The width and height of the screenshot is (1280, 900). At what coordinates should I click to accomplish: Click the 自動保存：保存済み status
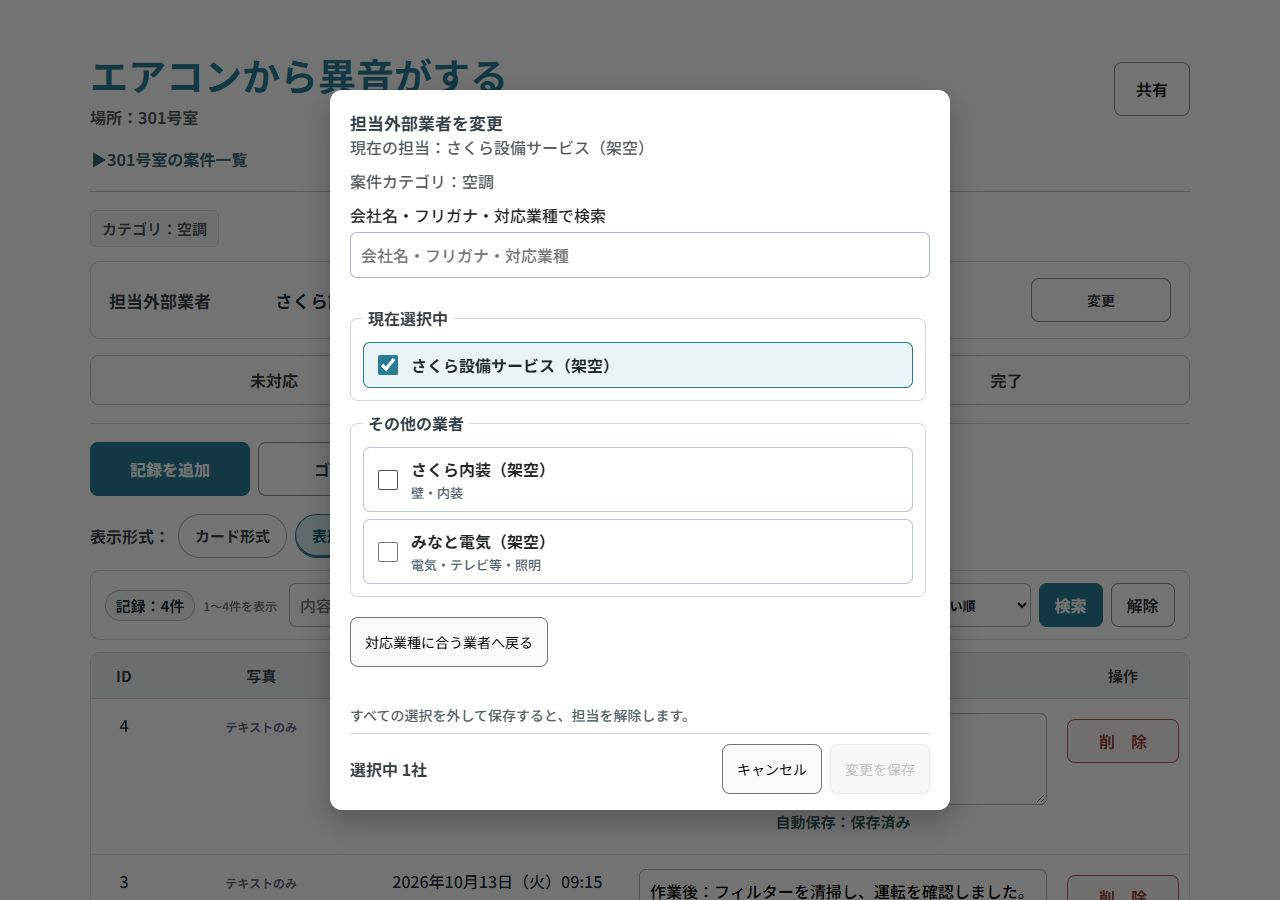843,822
